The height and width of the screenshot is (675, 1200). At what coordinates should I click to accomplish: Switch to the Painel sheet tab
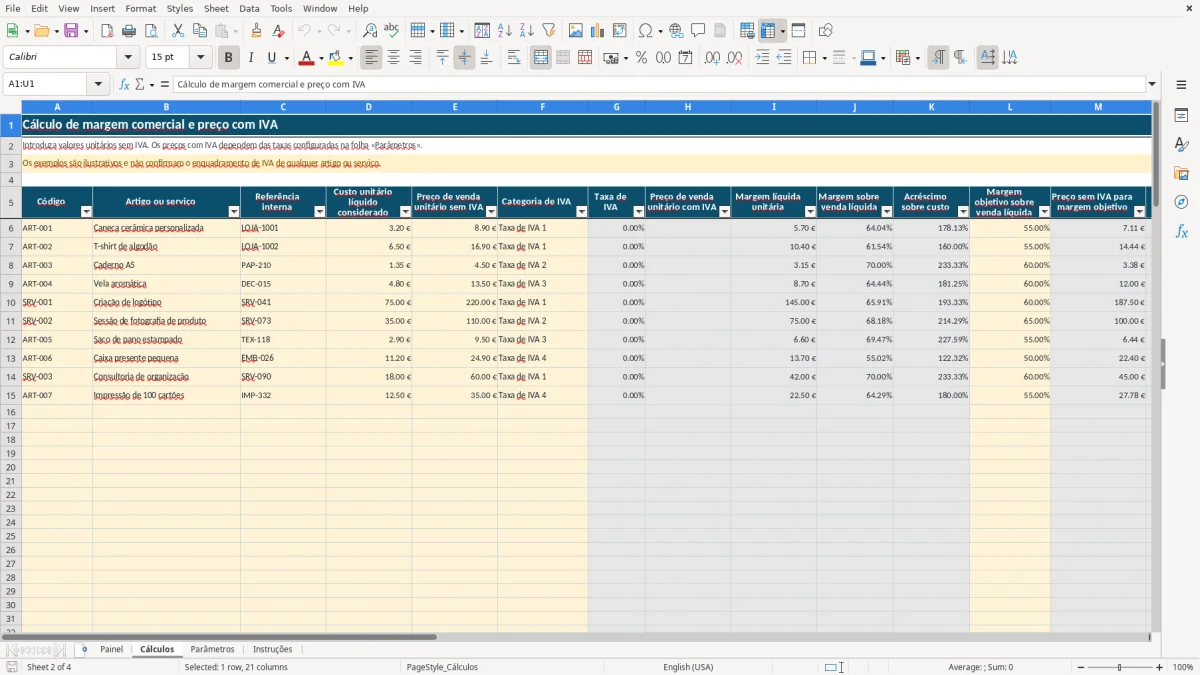point(112,649)
